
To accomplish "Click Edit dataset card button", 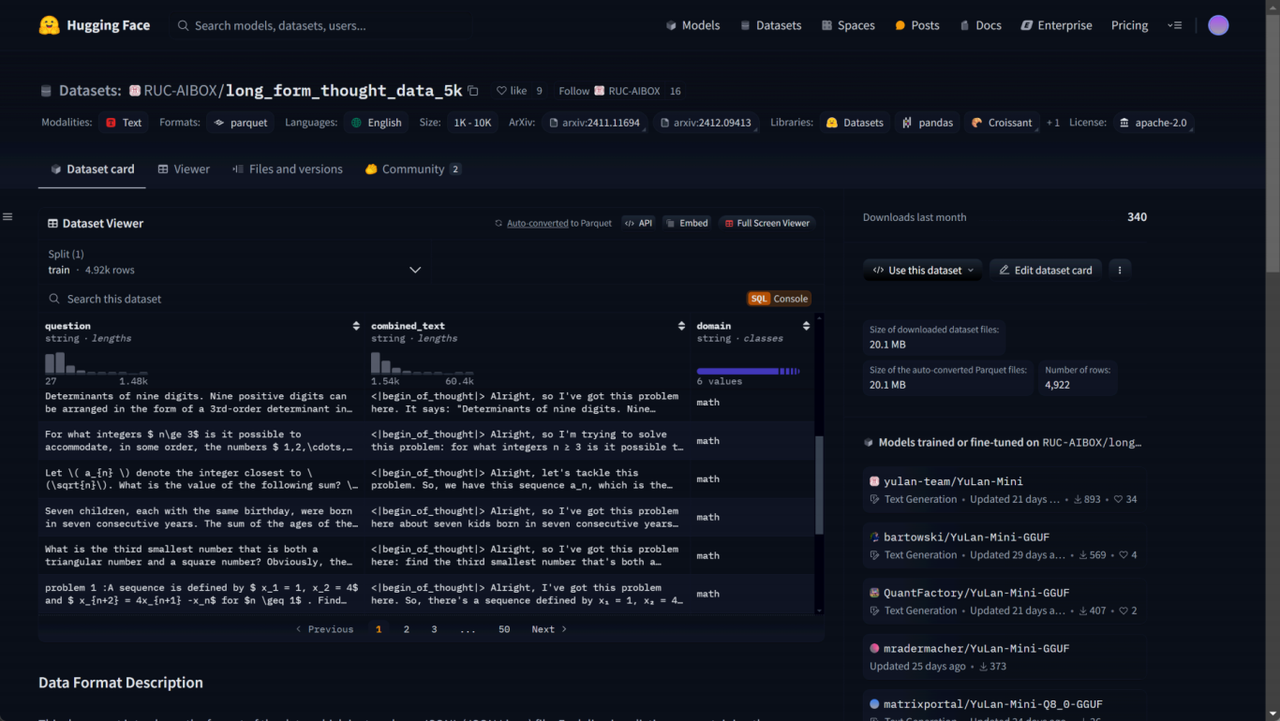I will pos(1046,270).
